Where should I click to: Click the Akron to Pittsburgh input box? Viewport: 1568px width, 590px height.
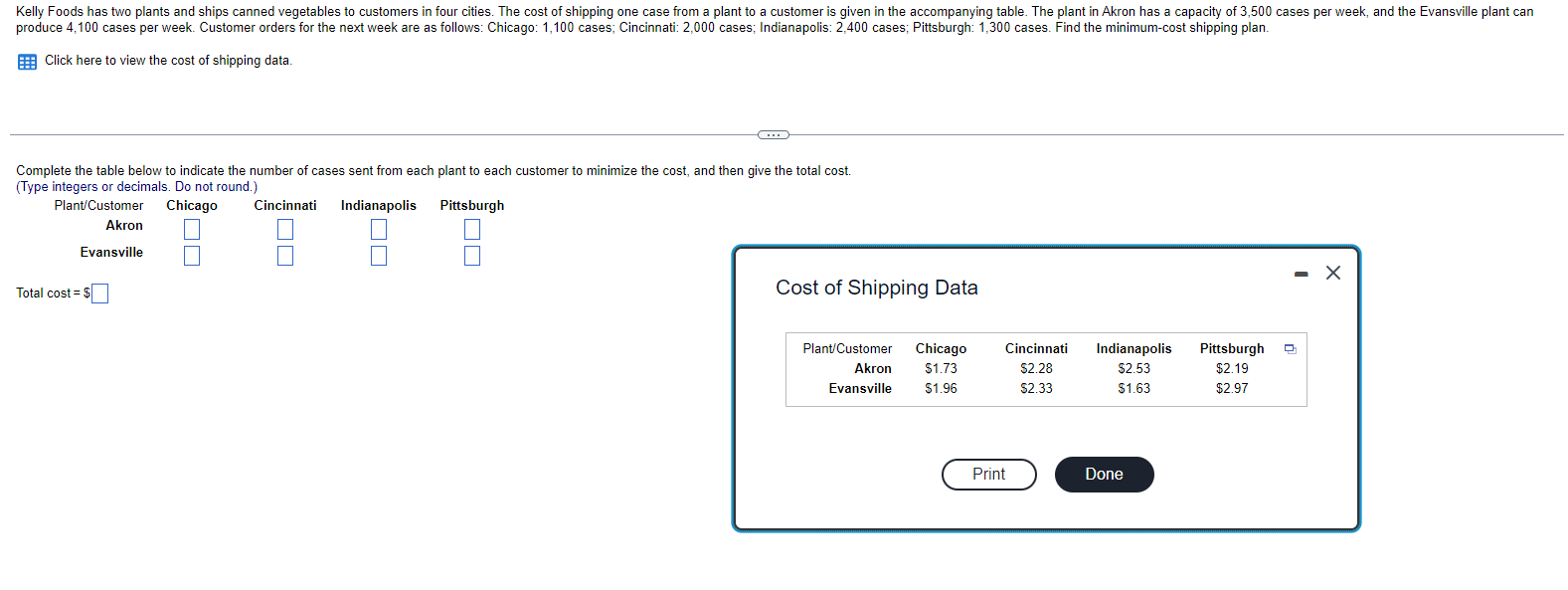(x=472, y=229)
